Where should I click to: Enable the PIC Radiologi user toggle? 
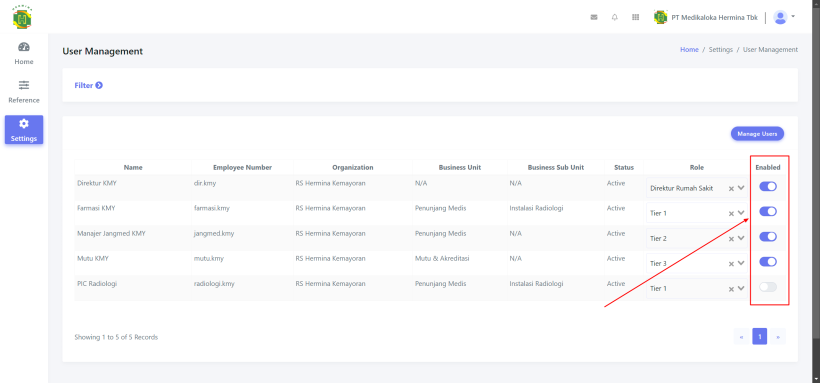(768, 287)
